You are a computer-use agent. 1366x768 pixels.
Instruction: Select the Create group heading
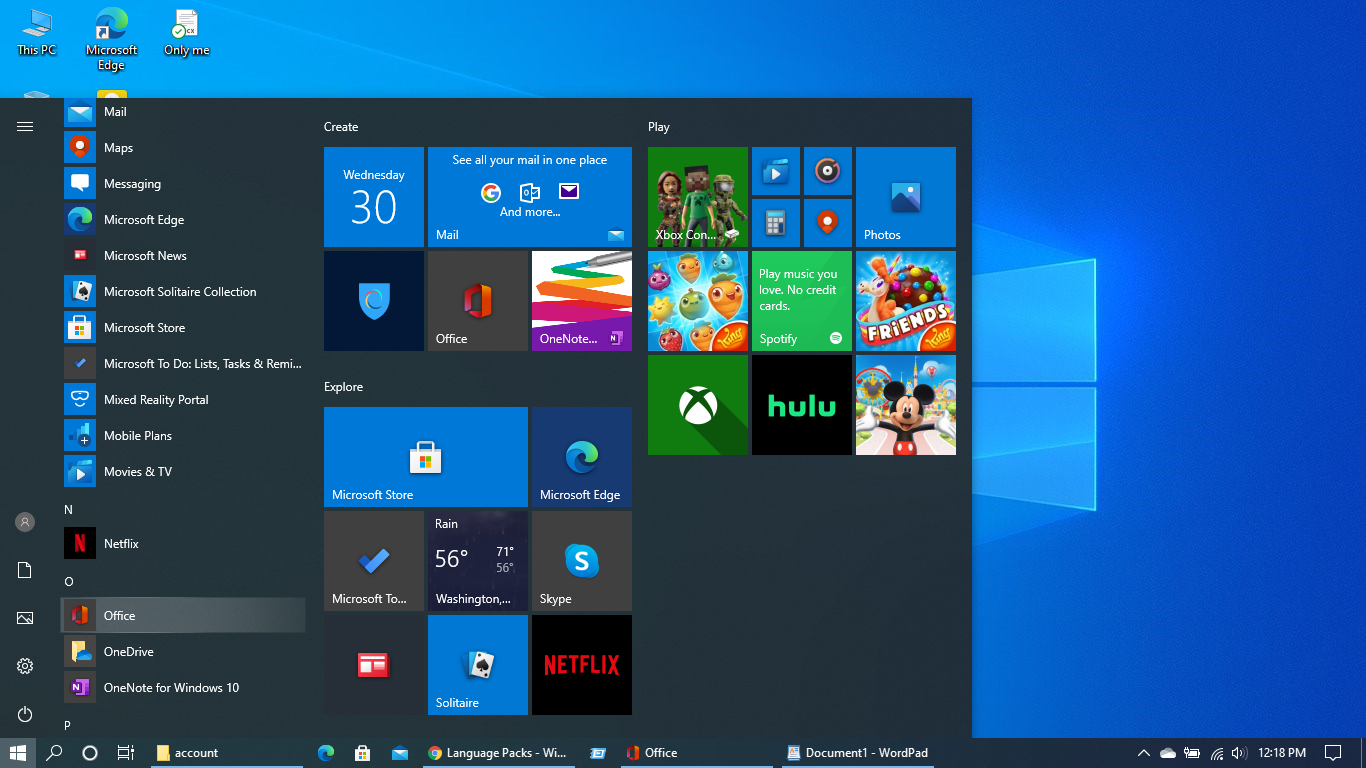click(341, 127)
